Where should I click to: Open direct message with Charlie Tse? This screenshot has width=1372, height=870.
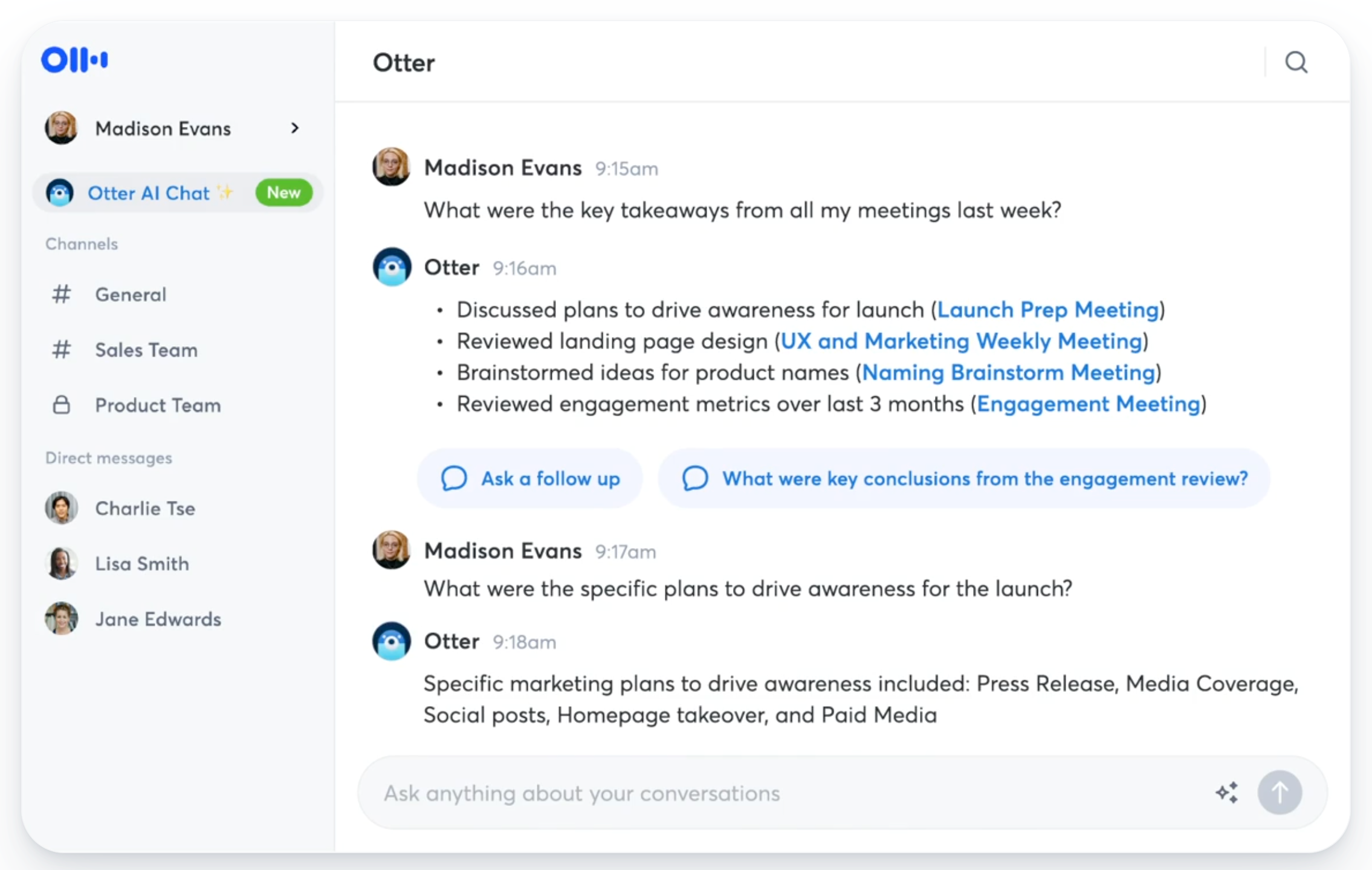pos(144,508)
